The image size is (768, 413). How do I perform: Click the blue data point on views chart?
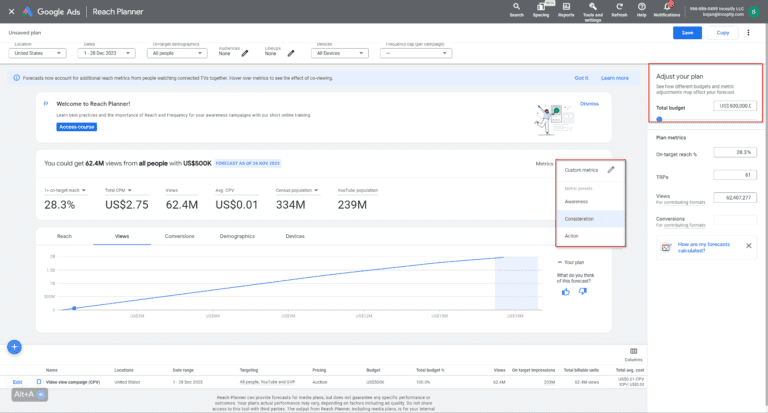pos(74,308)
